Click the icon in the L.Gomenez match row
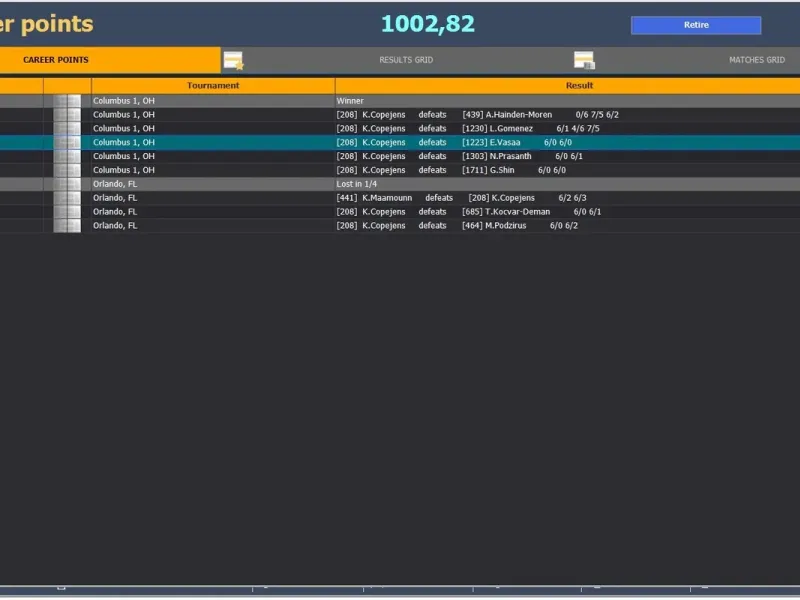 [x=67, y=128]
